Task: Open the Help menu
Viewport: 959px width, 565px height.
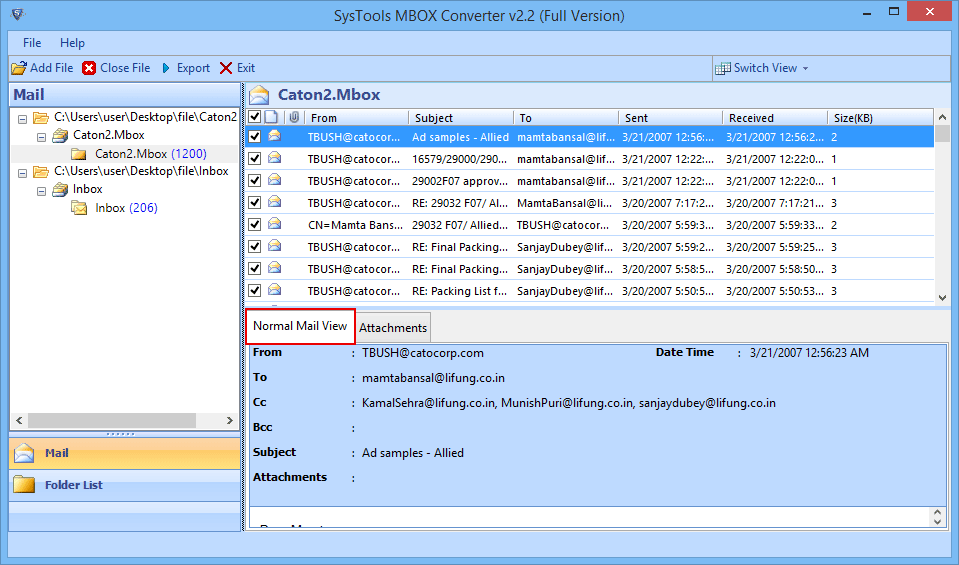Action: click(x=72, y=43)
